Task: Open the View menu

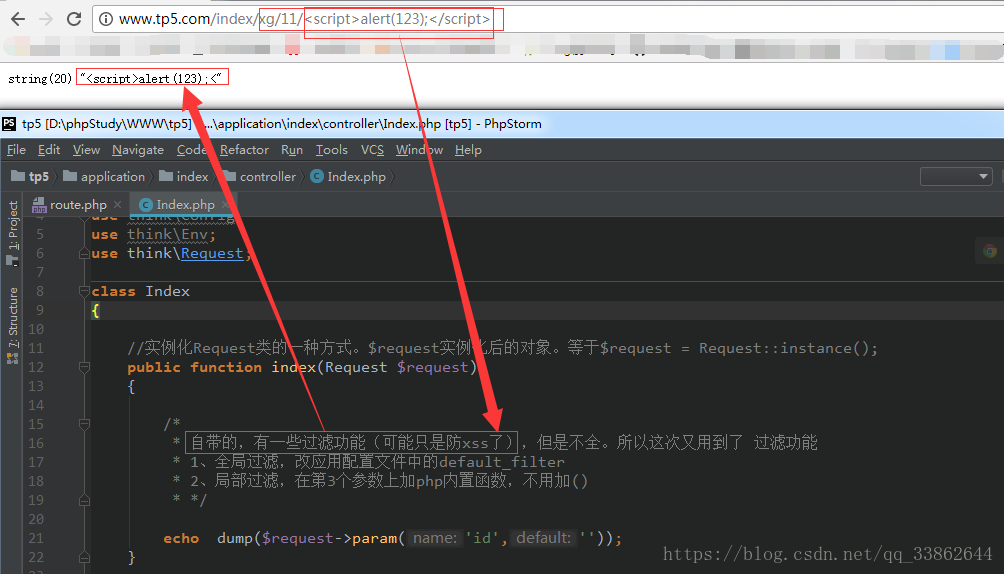Action: coord(86,150)
